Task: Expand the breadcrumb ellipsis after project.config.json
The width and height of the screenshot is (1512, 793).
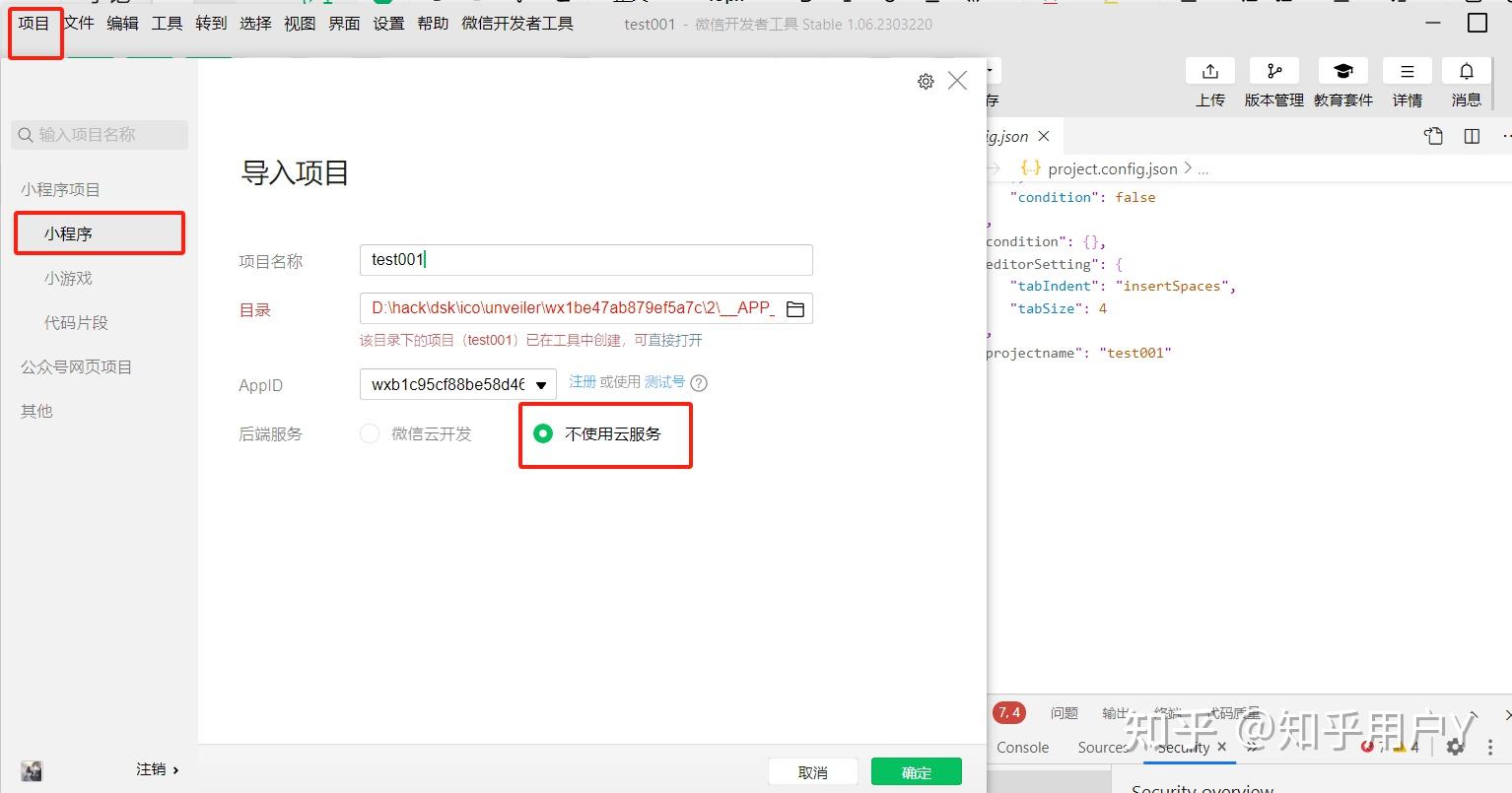Action: 1203,168
